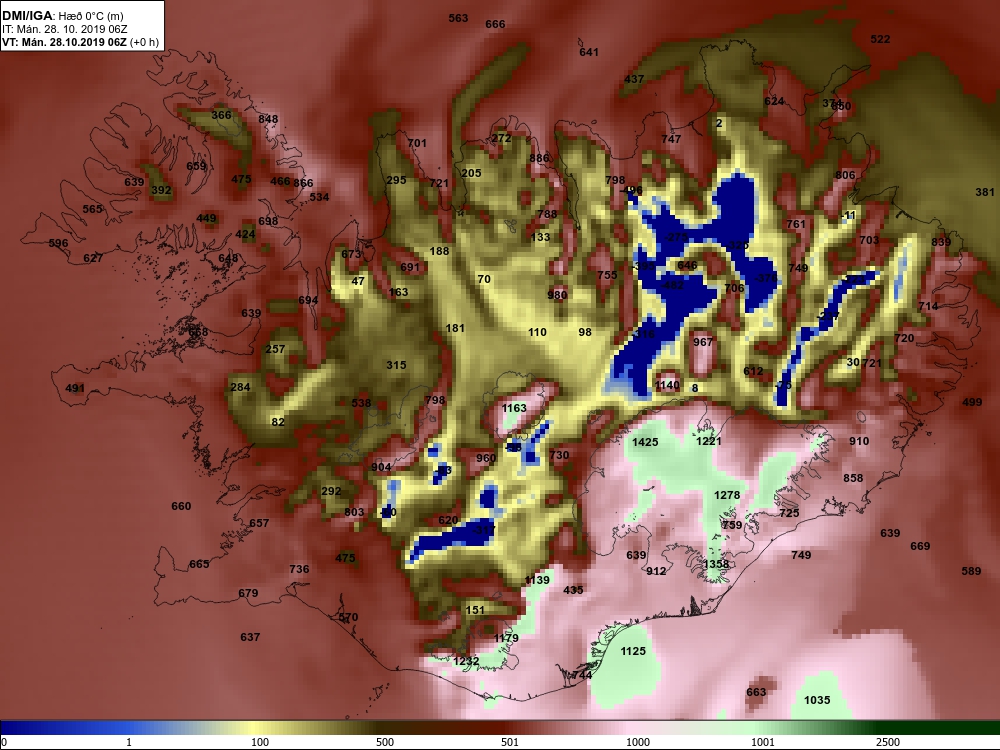1000x750 pixels.
Task: Click the map value 110
Action: coord(537,332)
